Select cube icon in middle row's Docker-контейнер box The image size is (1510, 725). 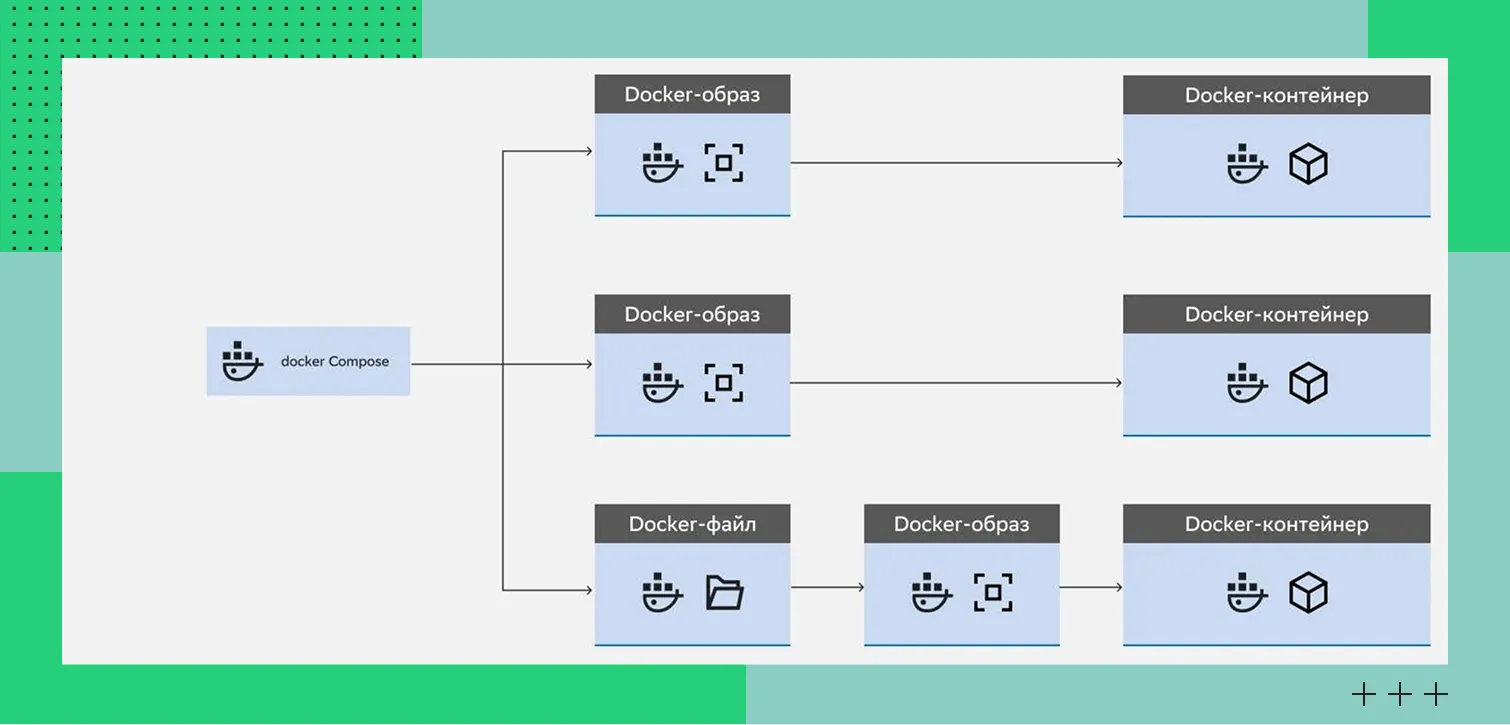coord(1308,383)
